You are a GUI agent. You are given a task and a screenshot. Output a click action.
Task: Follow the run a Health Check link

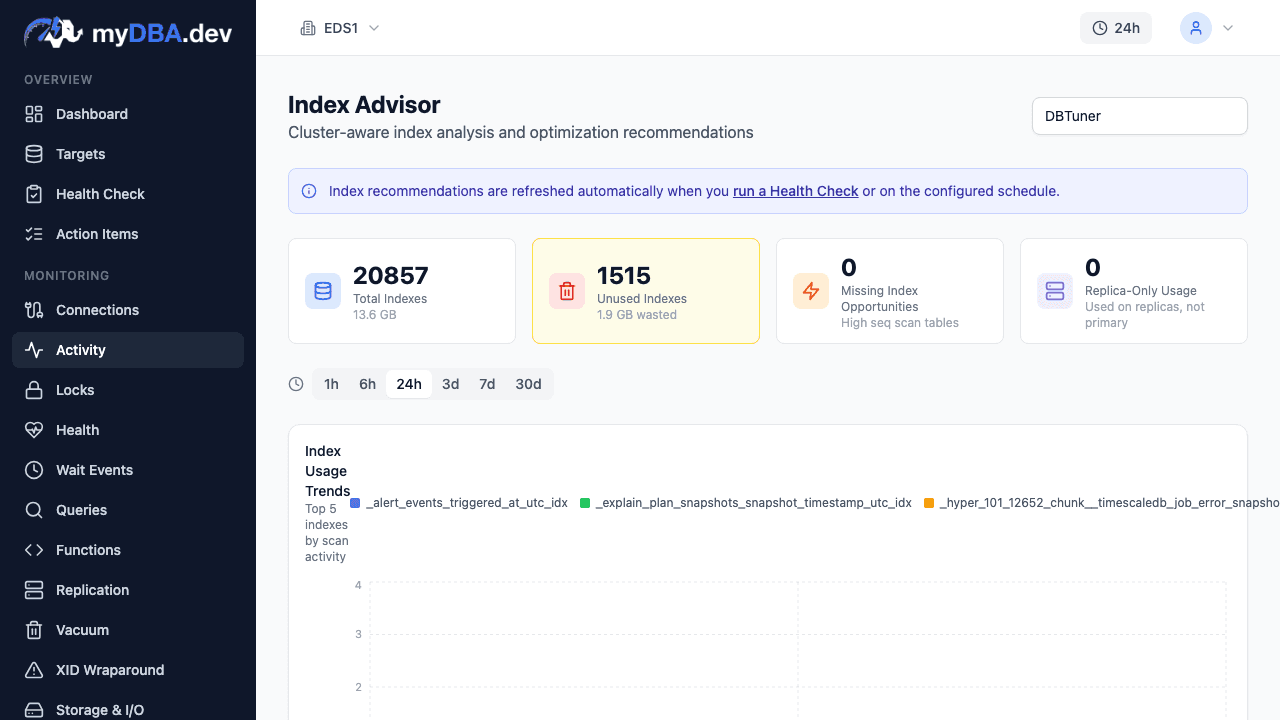[795, 191]
